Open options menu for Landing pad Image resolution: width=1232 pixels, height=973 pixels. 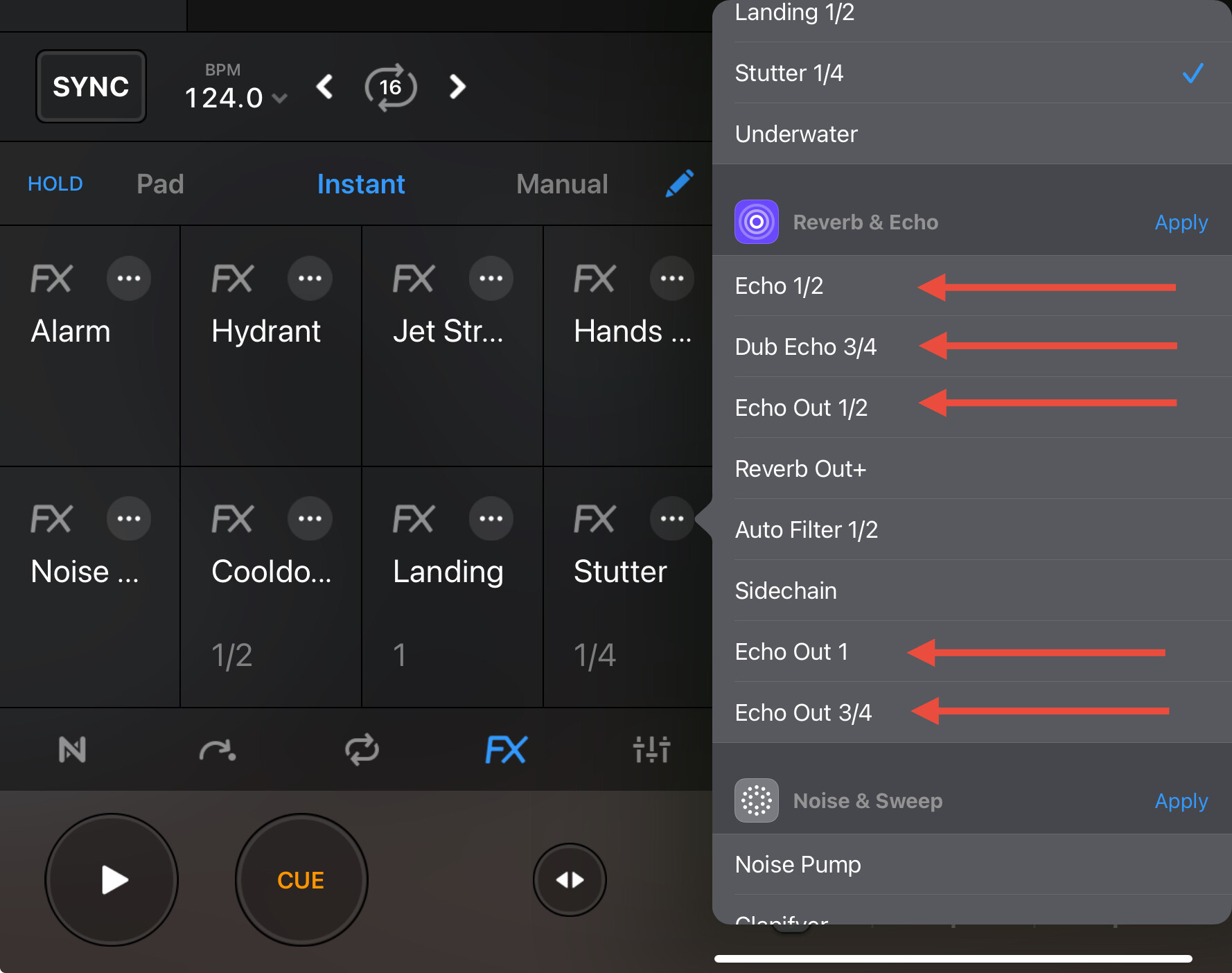(x=491, y=518)
